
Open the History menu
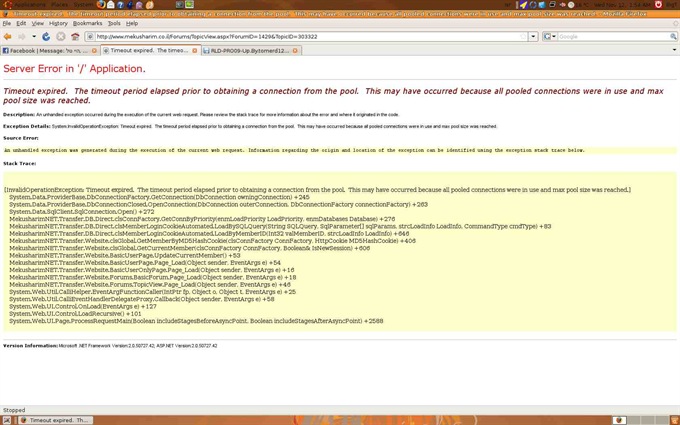(x=59, y=23)
